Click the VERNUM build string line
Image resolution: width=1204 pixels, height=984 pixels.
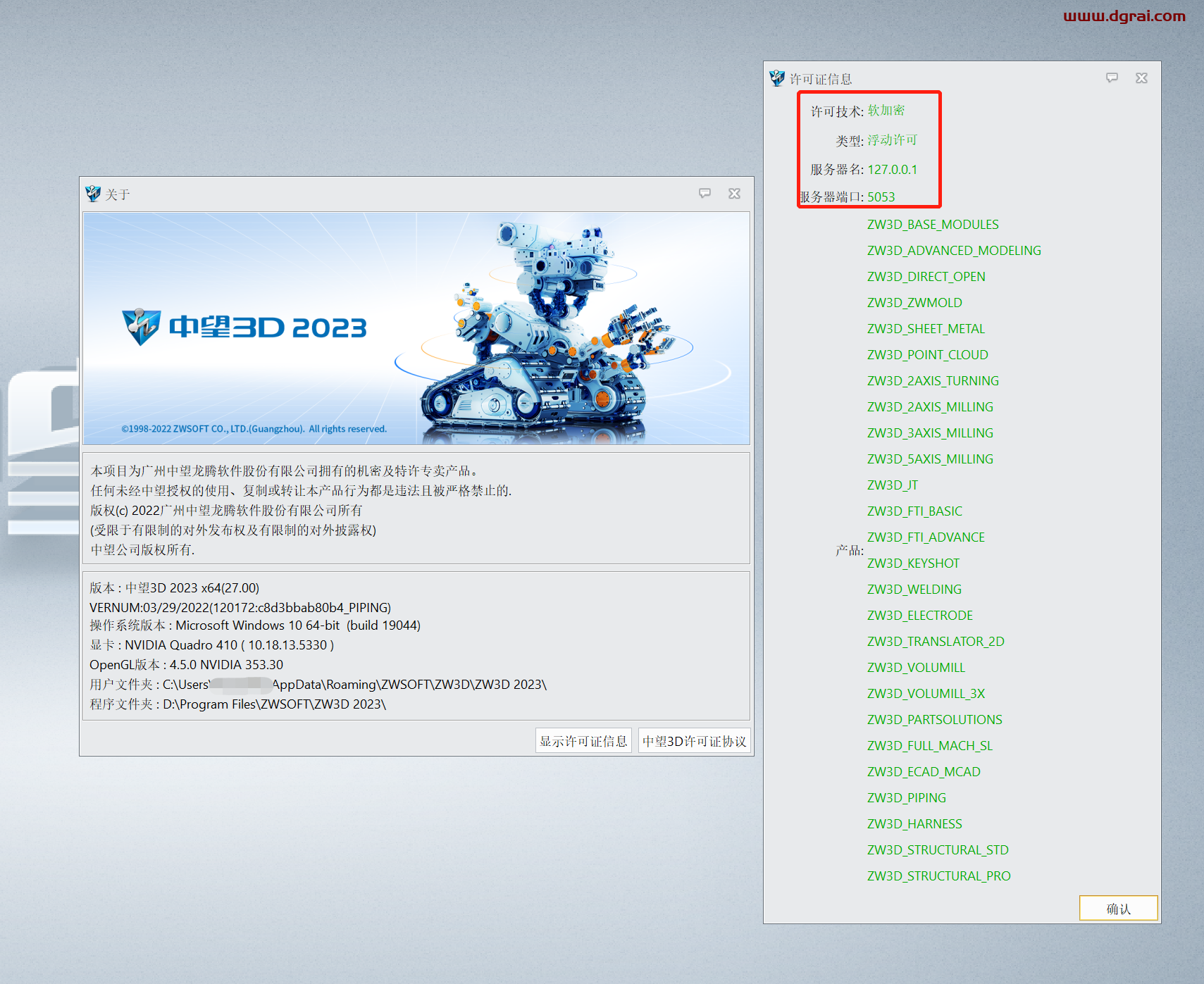tap(240, 607)
